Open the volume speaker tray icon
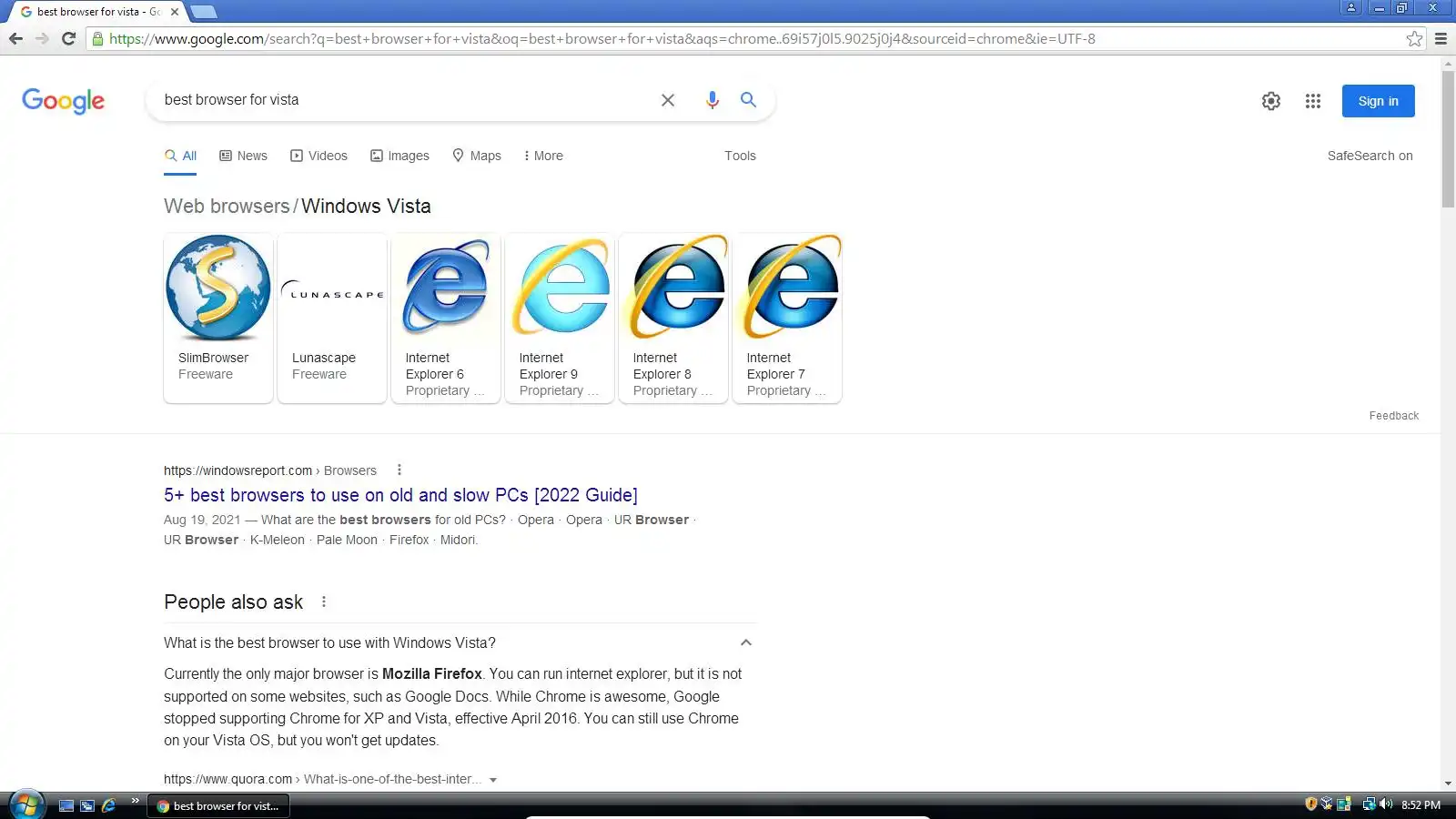This screenshot has height=819, width=1456. click(x=1386, y=804)
